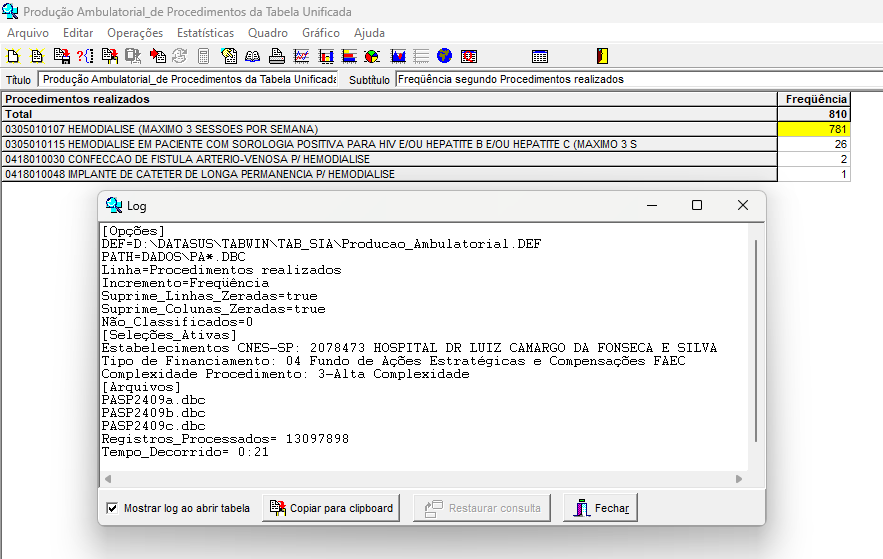Click the Fechar button in Log window
The width and height of the screenshot is (883, 559).
coord(600,508)
